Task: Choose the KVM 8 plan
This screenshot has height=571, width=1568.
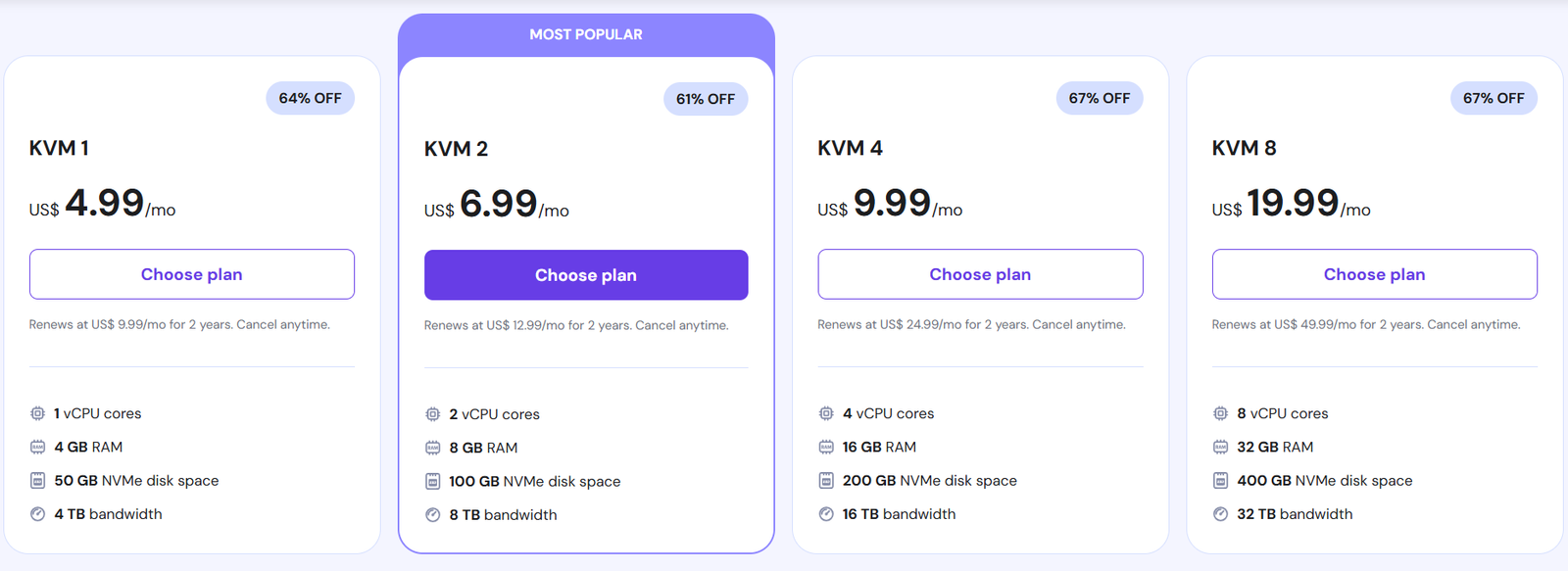Action: pos(1374,274)
